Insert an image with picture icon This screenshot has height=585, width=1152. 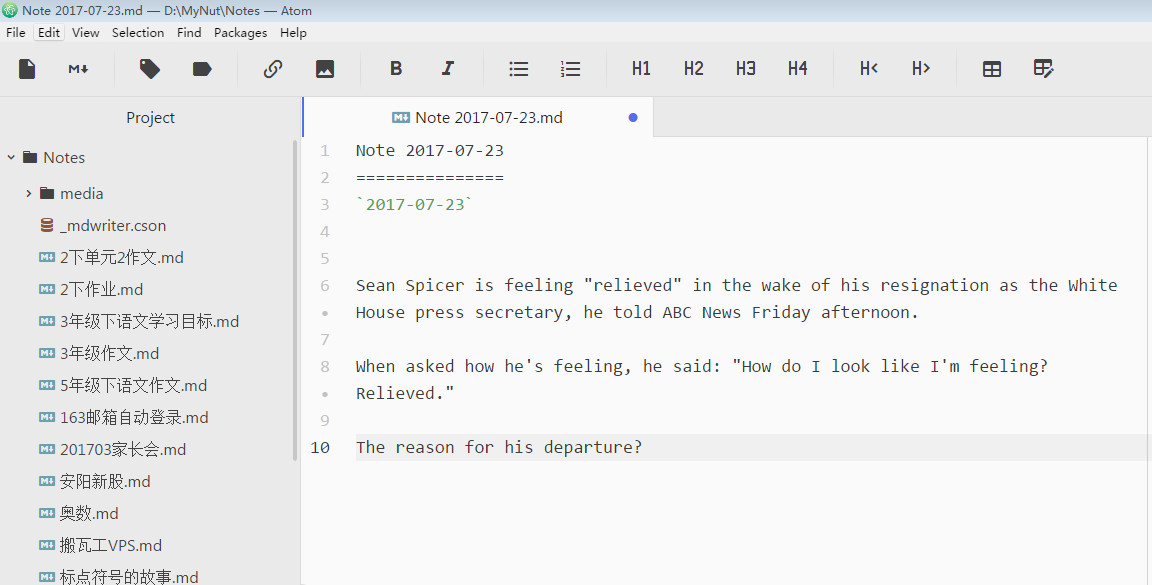coord(325,68)
